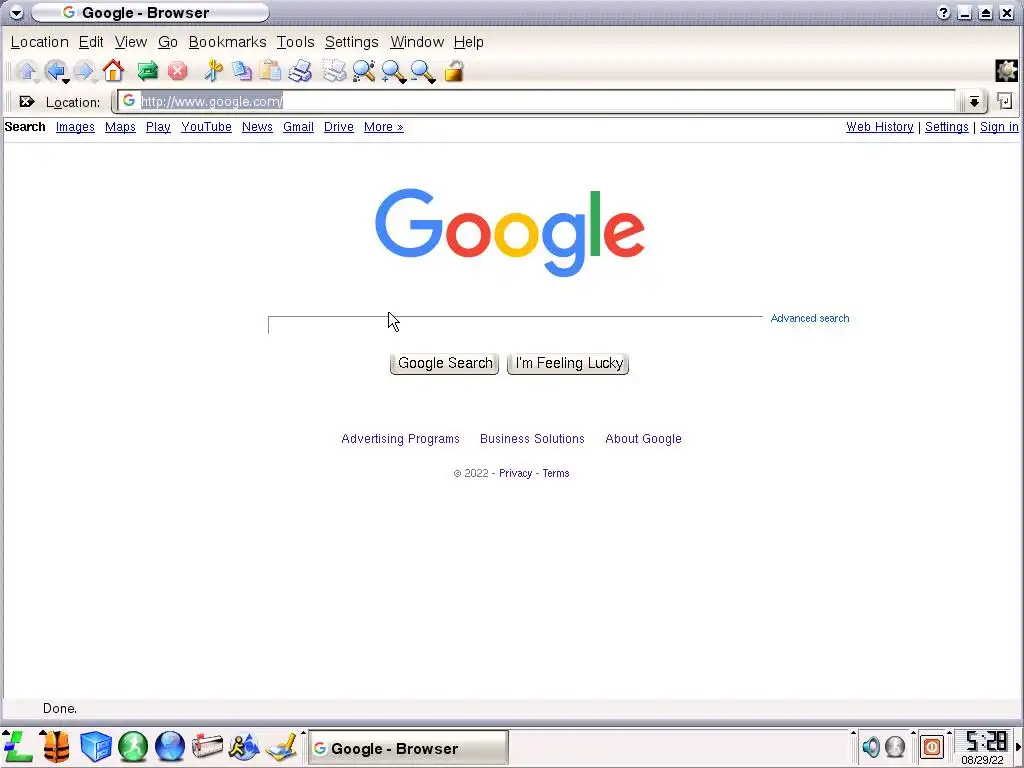Viewport: 1024px width, 768px height.
Task: Go up one level with the Up arrow
Action: (x=26, y=71)
